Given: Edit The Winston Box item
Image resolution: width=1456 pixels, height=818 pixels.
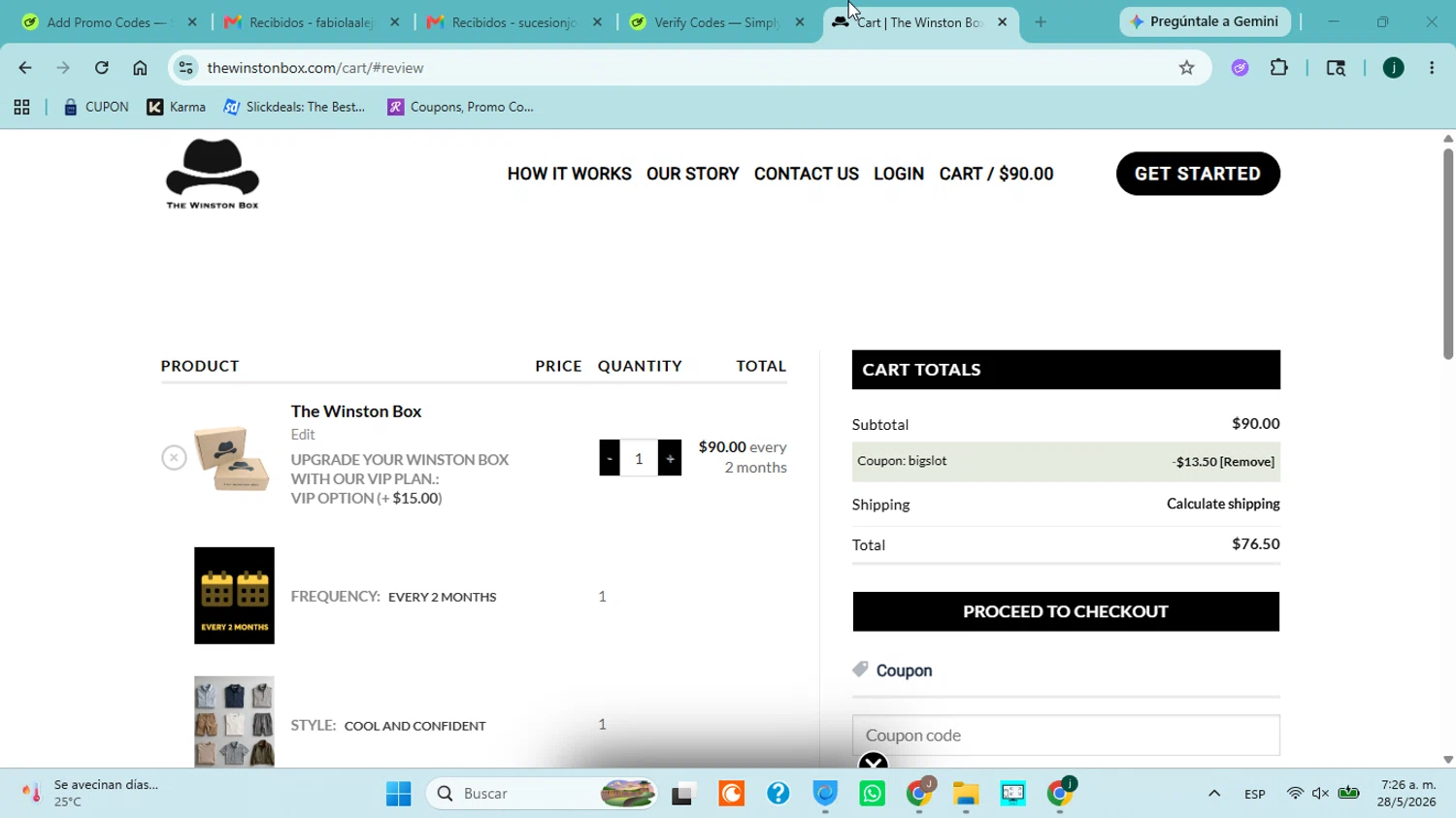Looking at the screenshot, I should click(303, 435).
